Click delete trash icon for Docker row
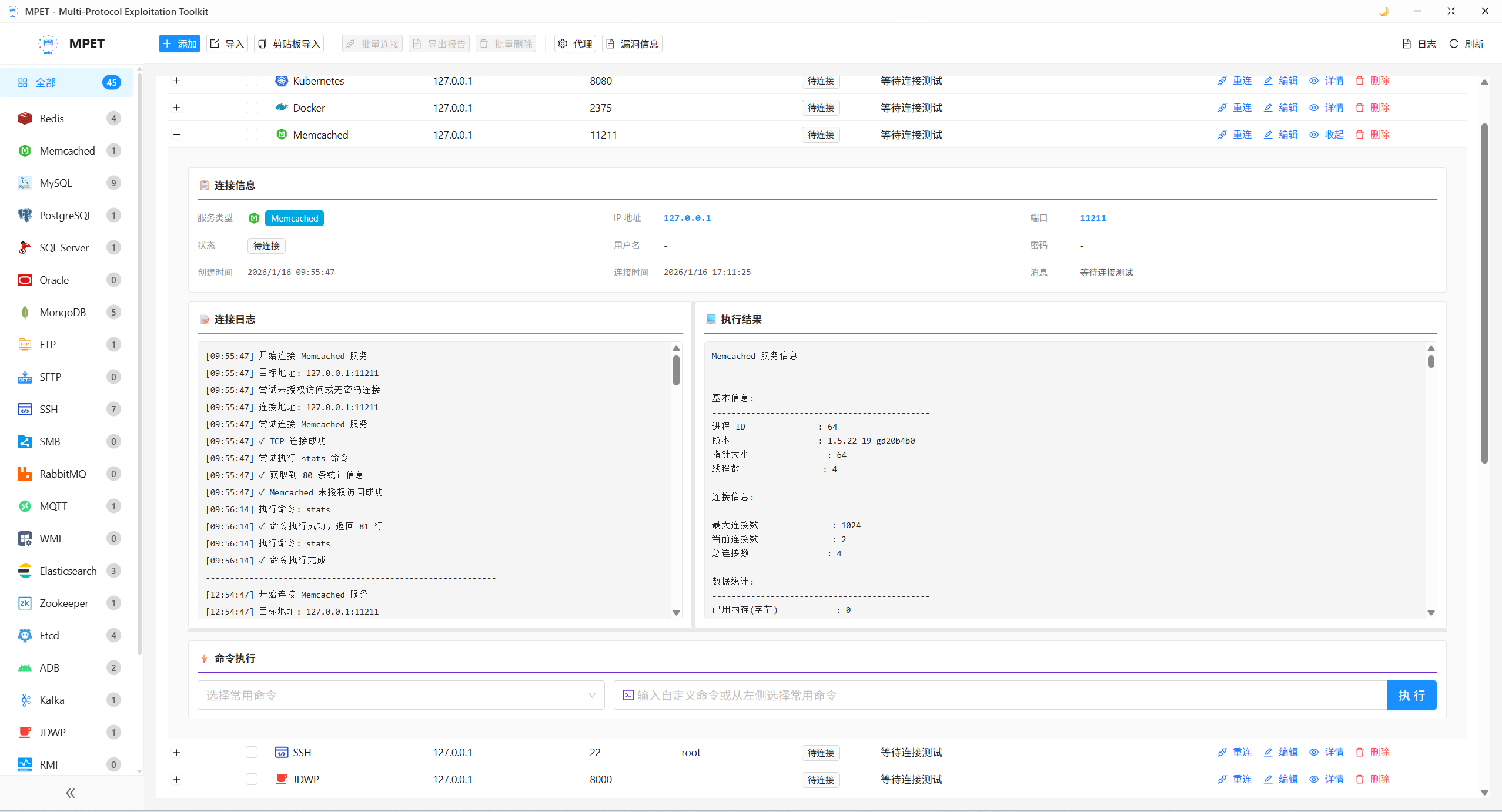1502x812 pixels. [x=1360, y=108]
